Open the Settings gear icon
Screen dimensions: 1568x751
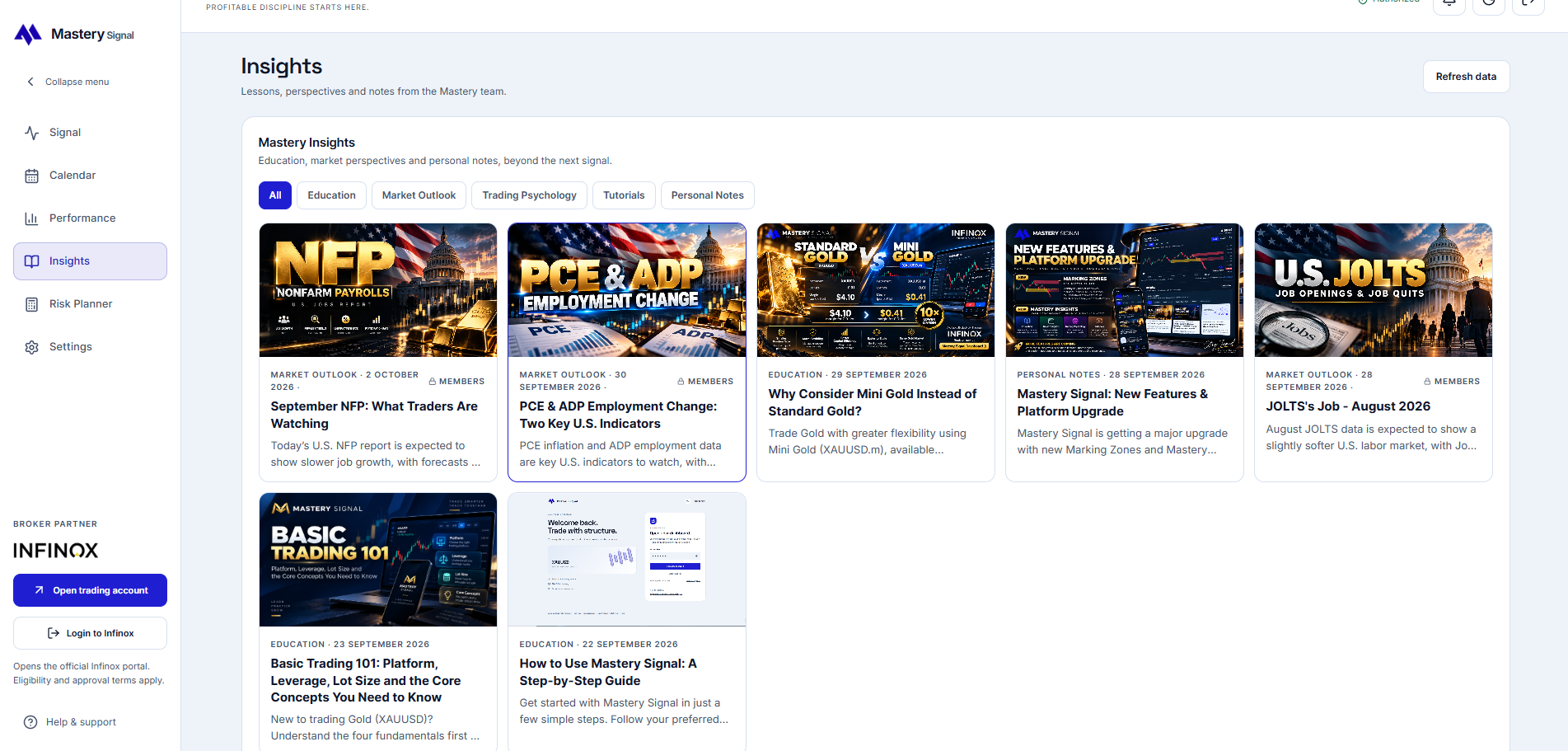(31, 347)
